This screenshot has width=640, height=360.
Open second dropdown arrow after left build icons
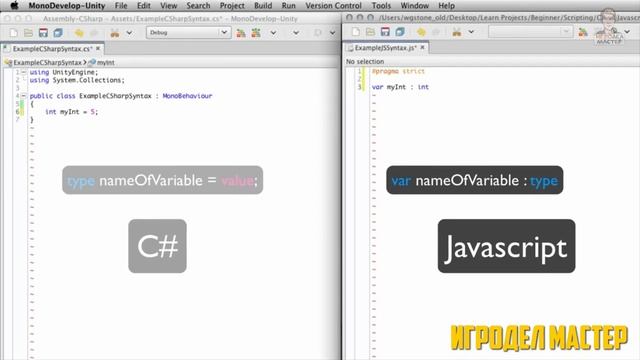click(x=296, y=33)
